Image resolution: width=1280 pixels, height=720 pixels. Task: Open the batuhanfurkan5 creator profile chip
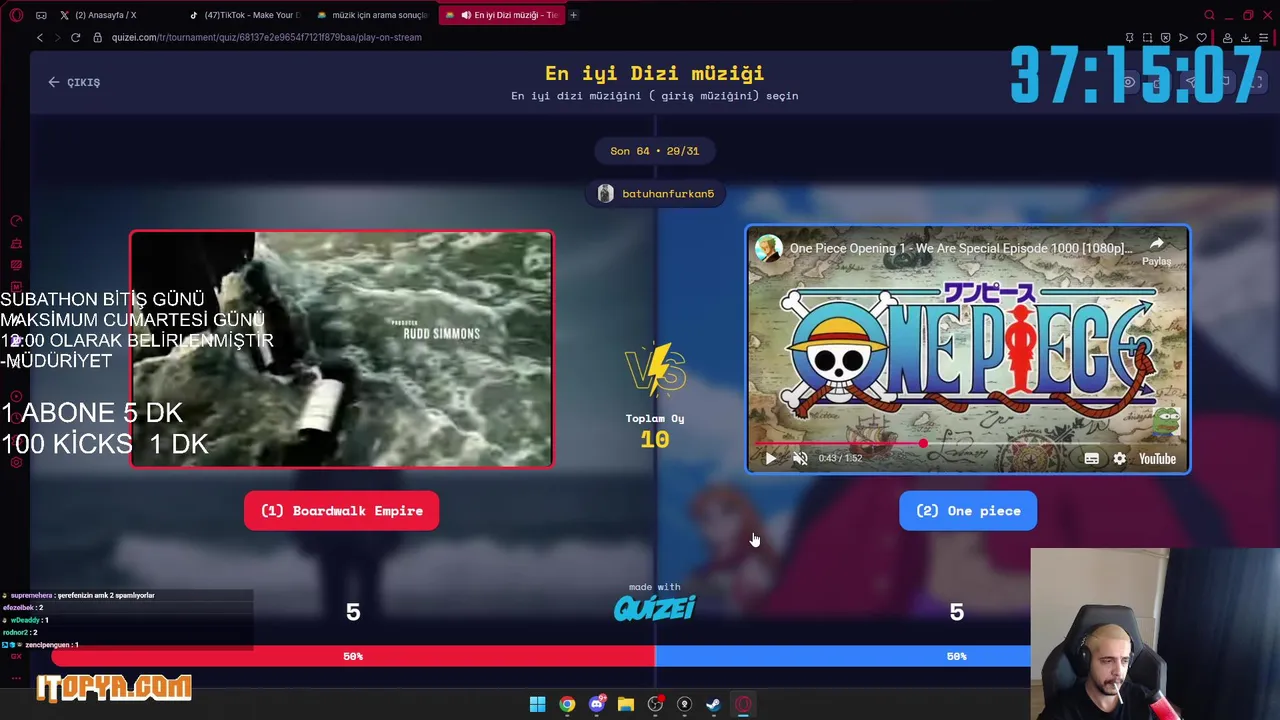[x=656, y=193]
